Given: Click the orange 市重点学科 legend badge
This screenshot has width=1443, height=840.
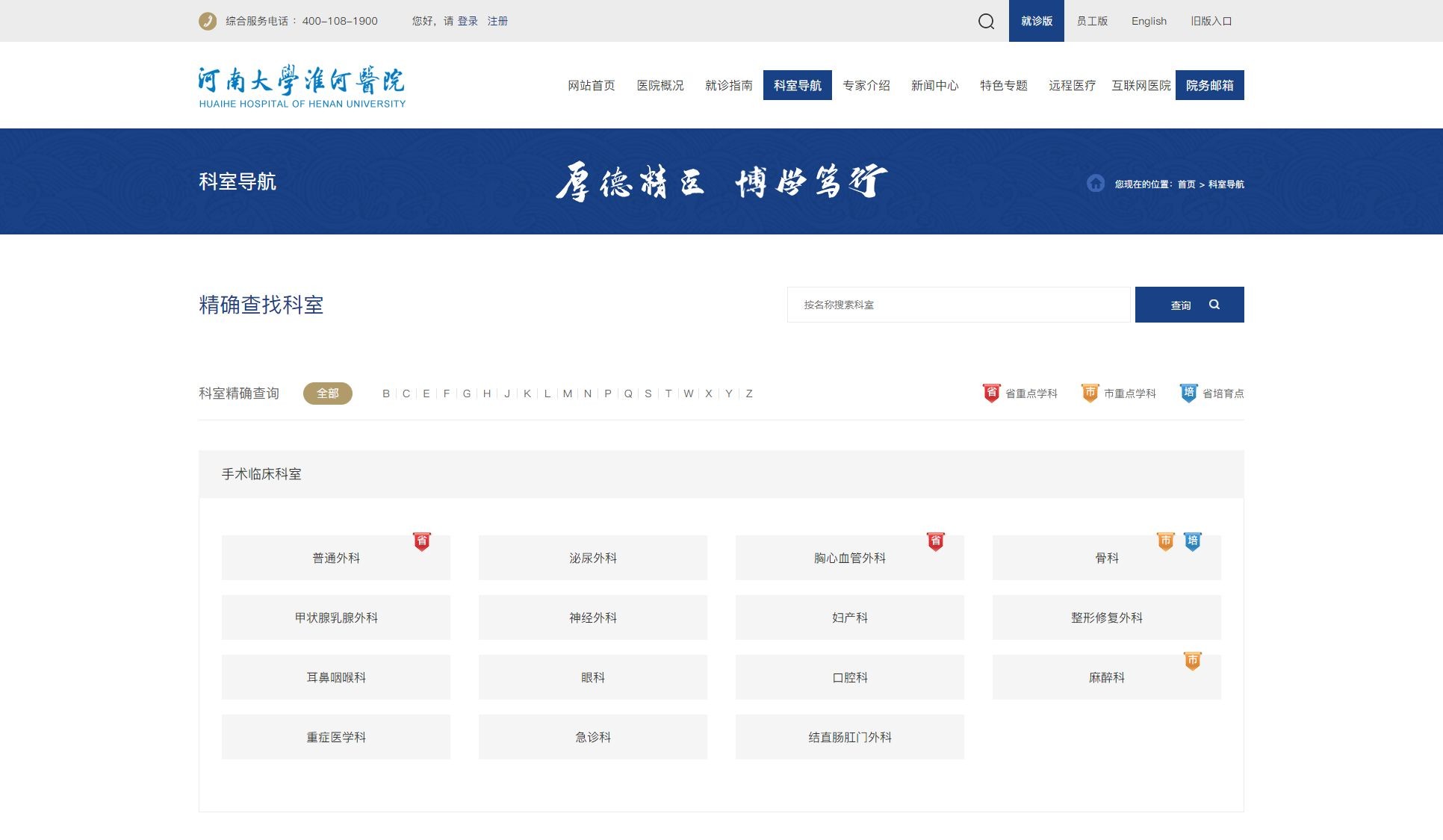Looking at the screenshot, I should (1090, 393).
